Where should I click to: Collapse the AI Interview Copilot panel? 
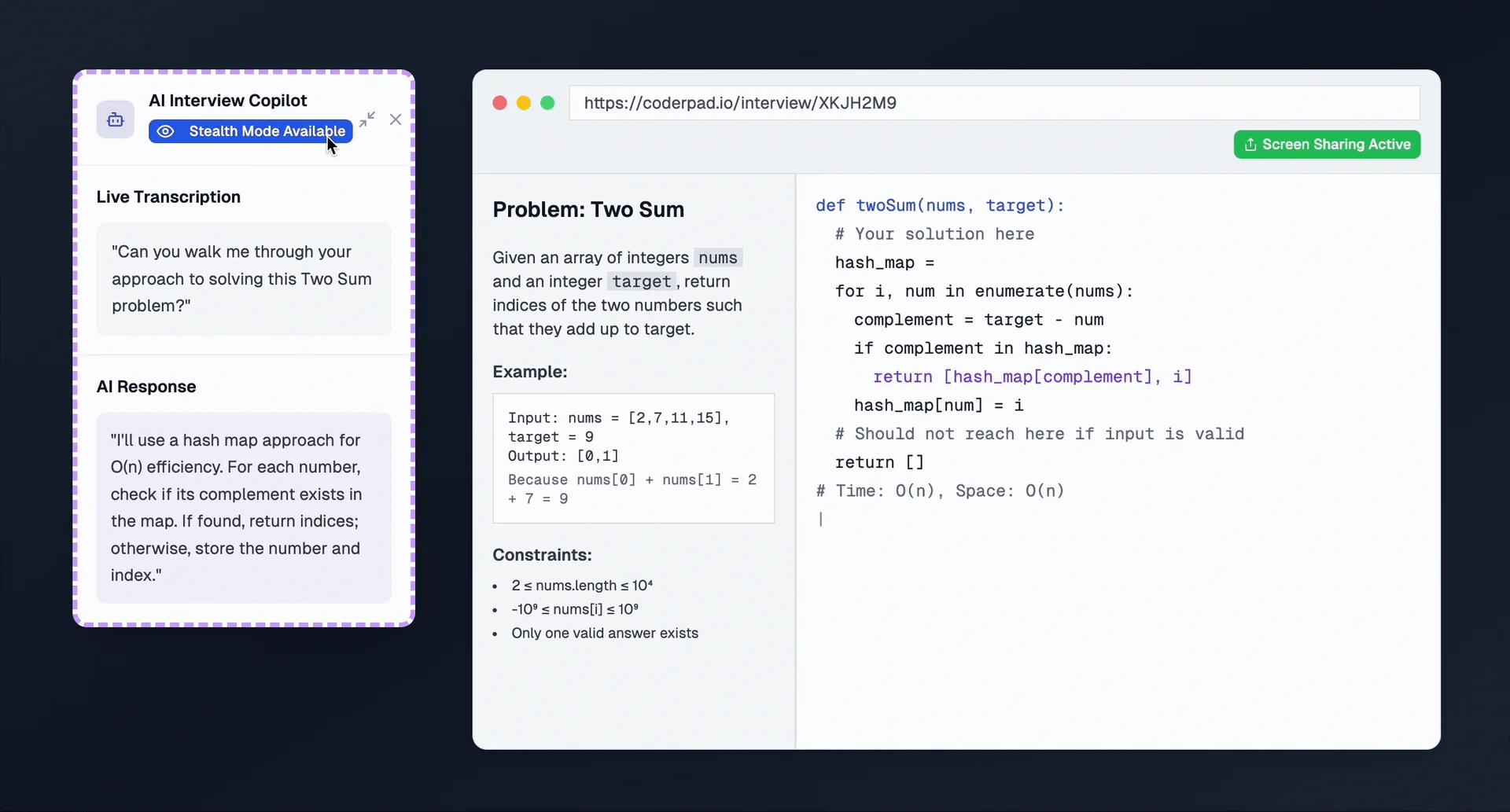(367, 119)
